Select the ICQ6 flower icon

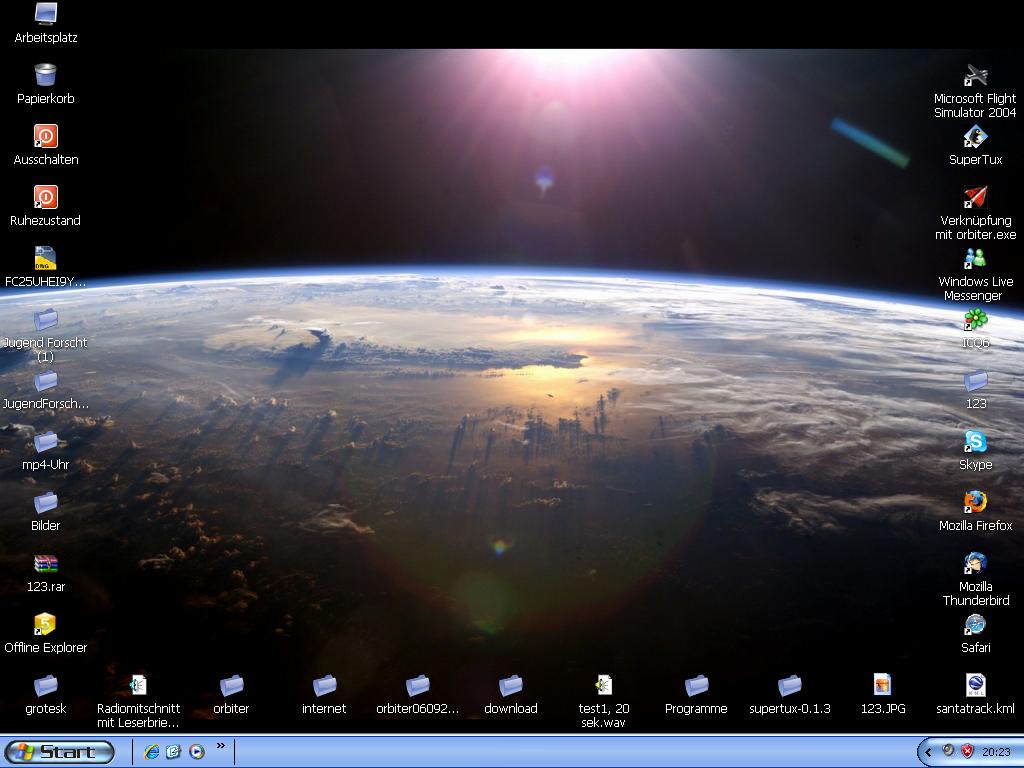coord(975,320)
